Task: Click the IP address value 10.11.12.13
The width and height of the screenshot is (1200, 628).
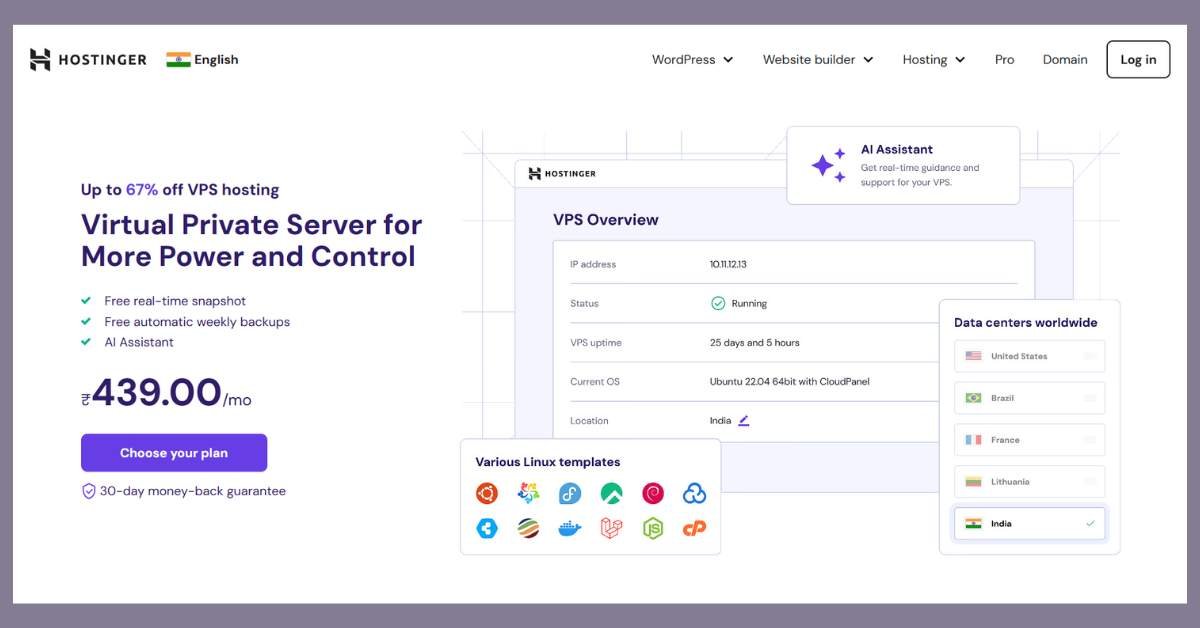Action: [x=728, y=265]
